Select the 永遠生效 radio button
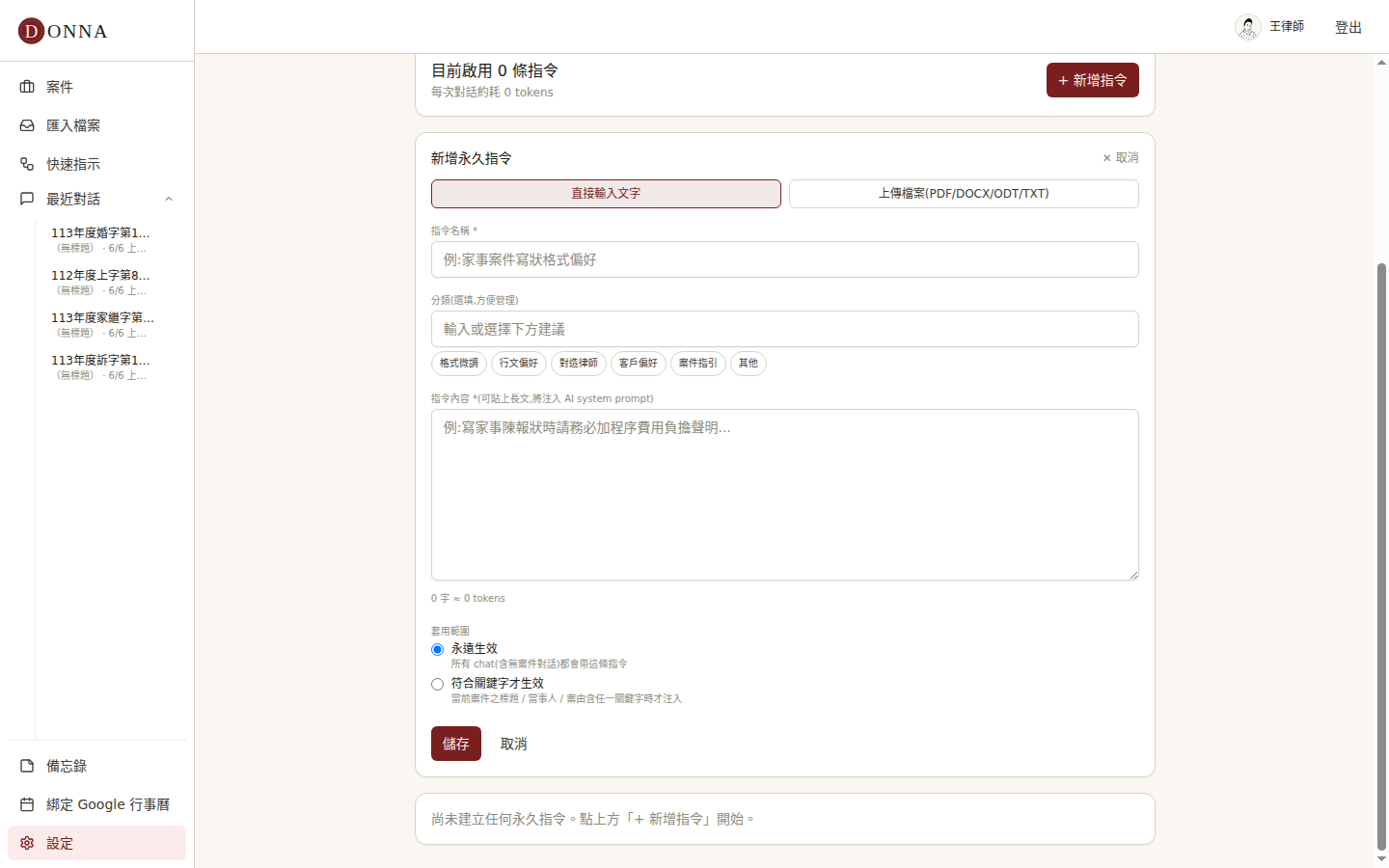This screenshot has height=868, width=1389. tap(438, 649)
